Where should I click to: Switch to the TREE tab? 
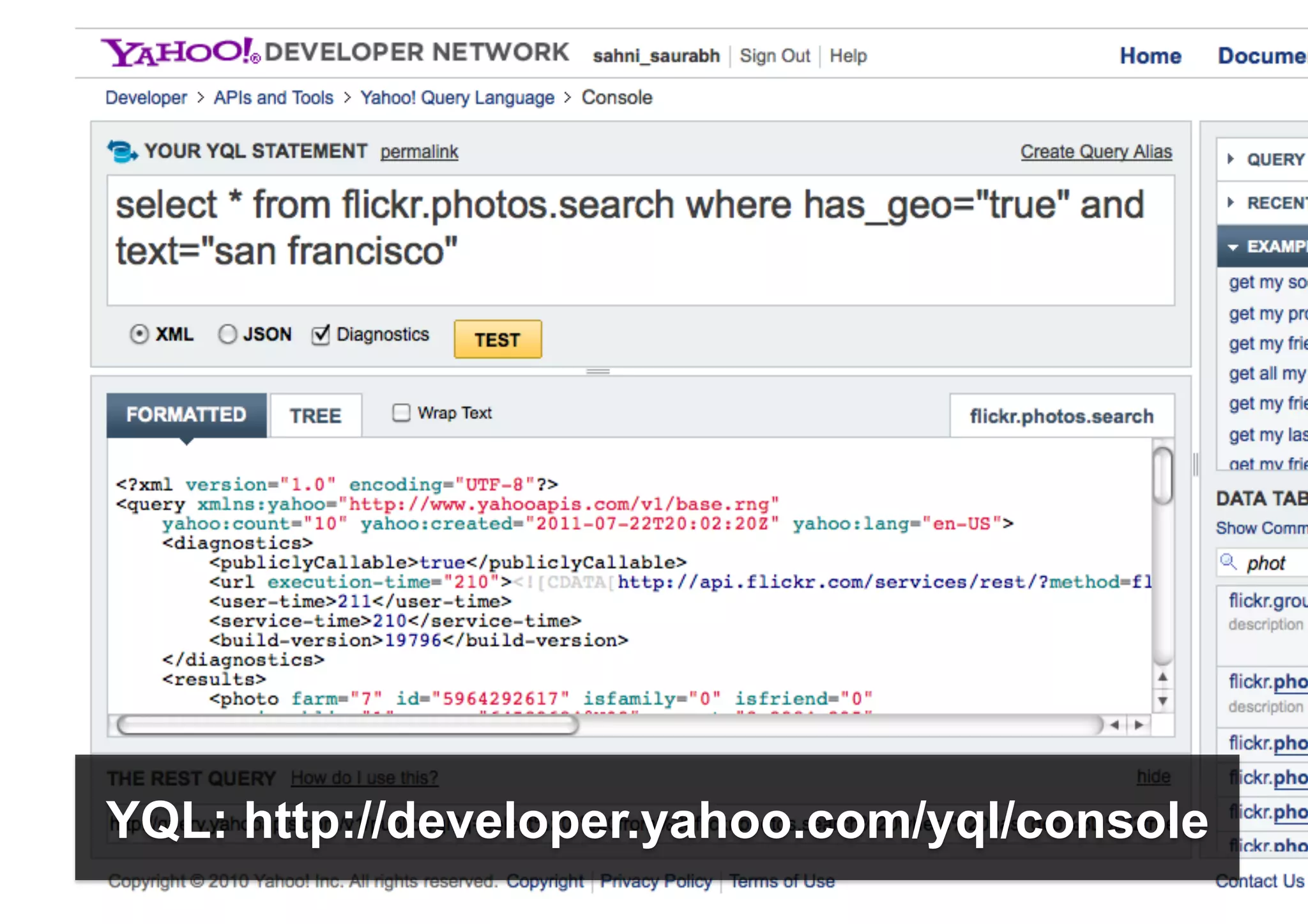point(316,416)
